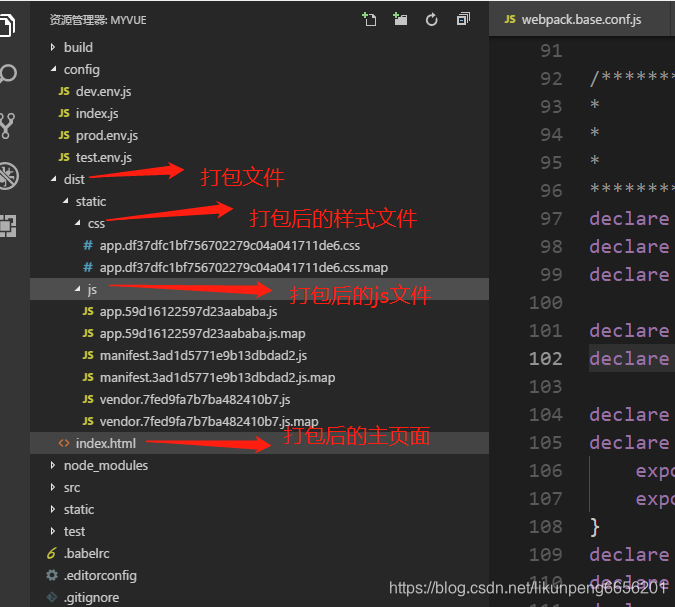The height and width of the screenshot is (607, 675).
Task: Open the .gitignore file
Action: tap(259, 598)
